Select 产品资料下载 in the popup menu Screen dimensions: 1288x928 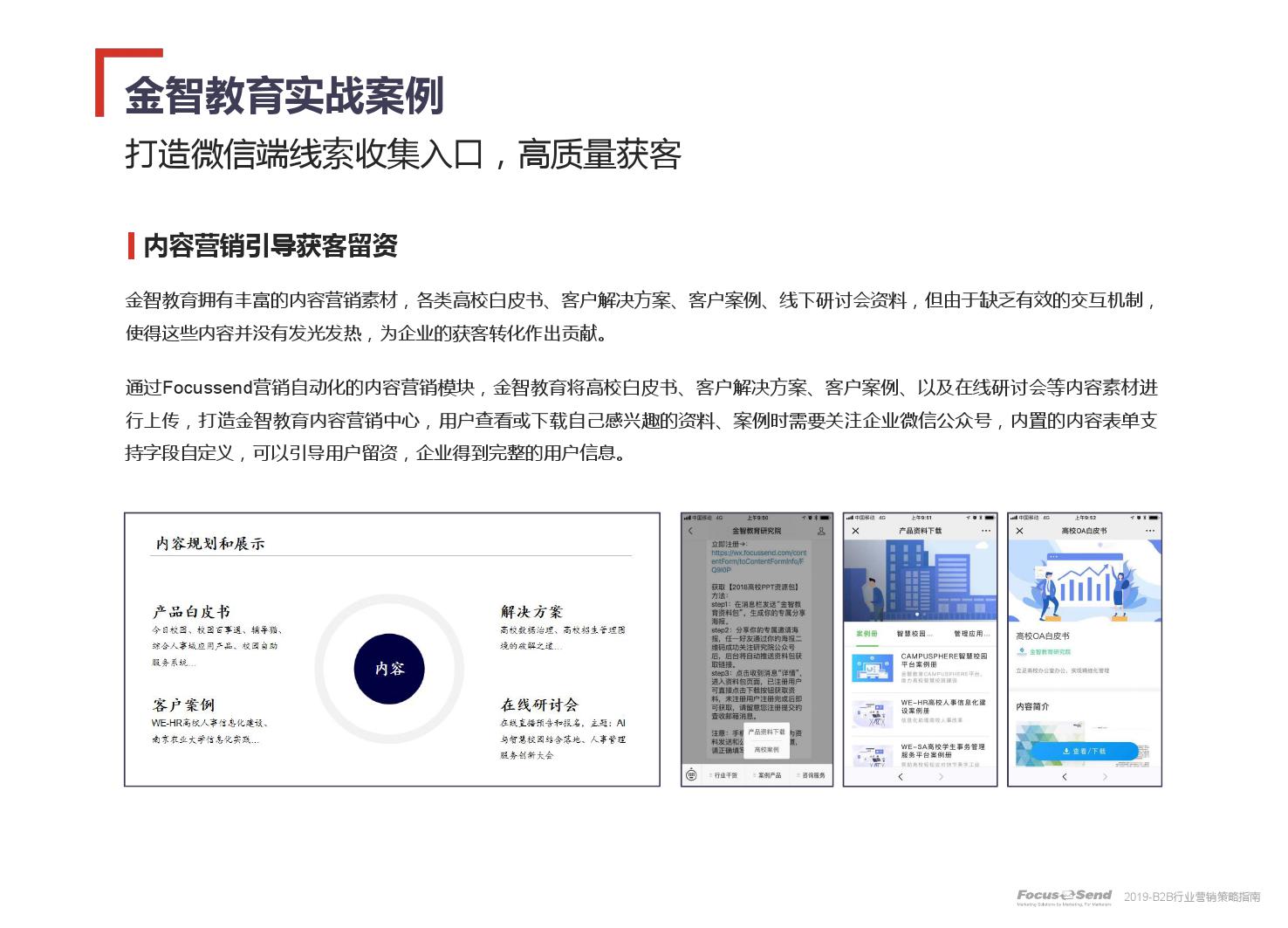point(766,732)
